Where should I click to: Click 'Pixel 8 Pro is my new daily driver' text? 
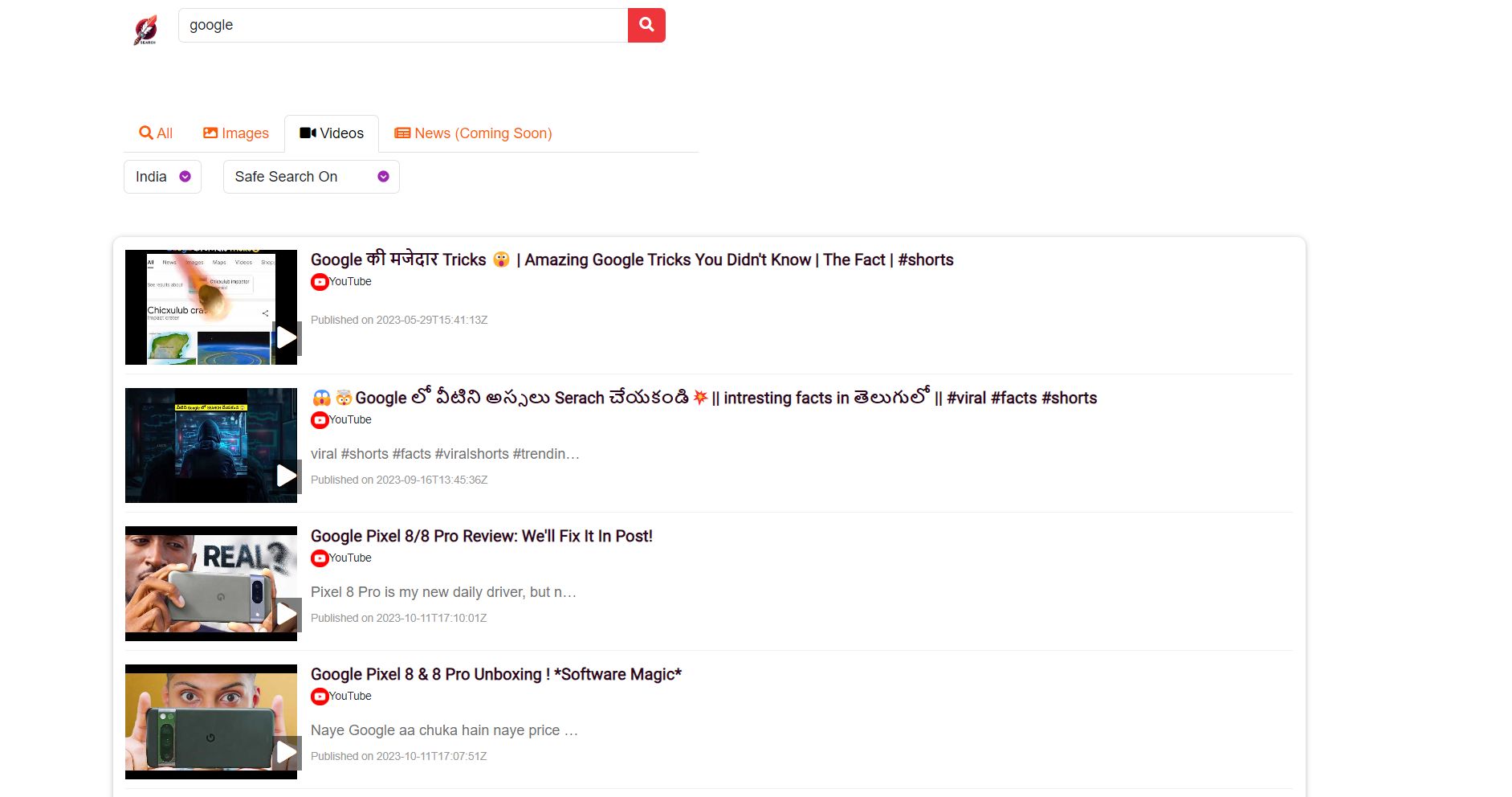[x=443, y=592]
